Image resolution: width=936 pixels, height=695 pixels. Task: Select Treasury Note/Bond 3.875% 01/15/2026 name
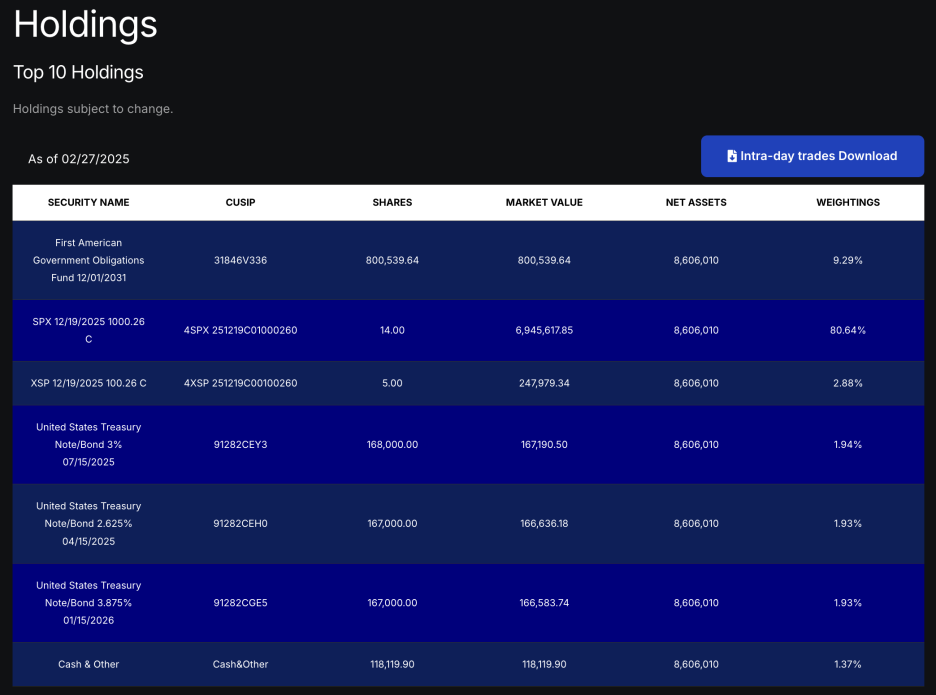point(88,603)
